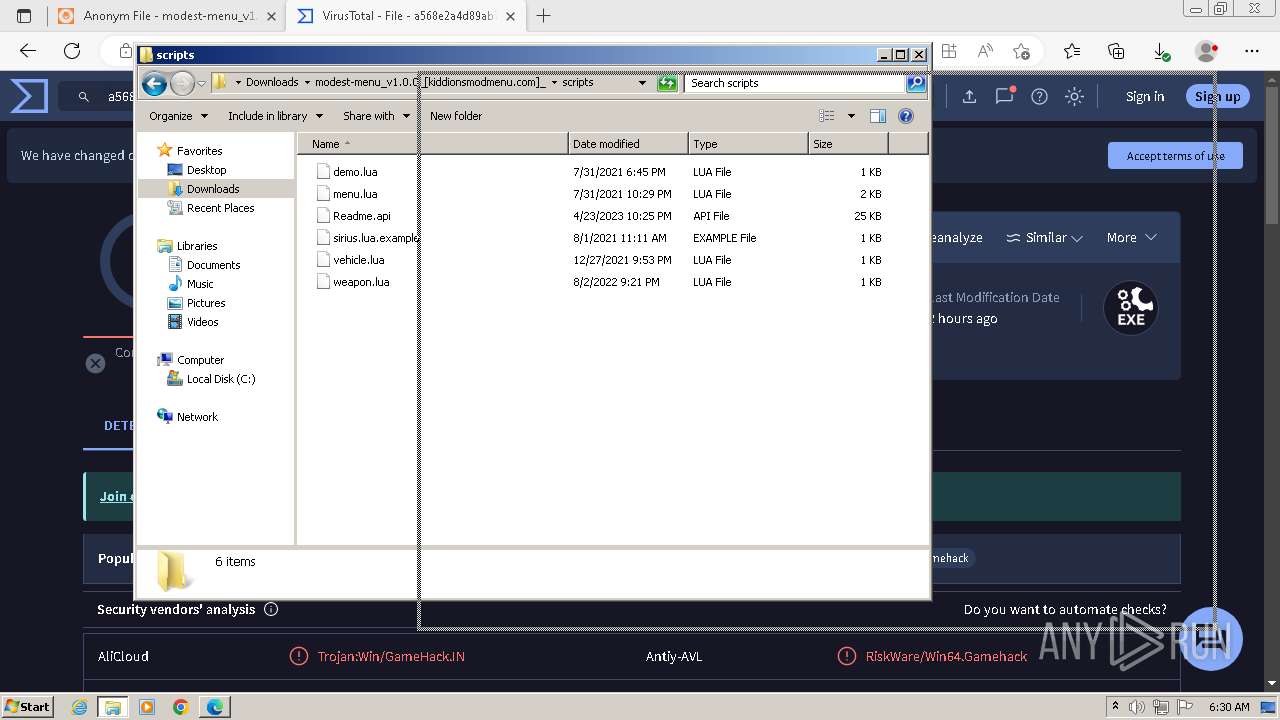
Task: Open Recent Places in navigation pane
Action: tap(220, 208)
